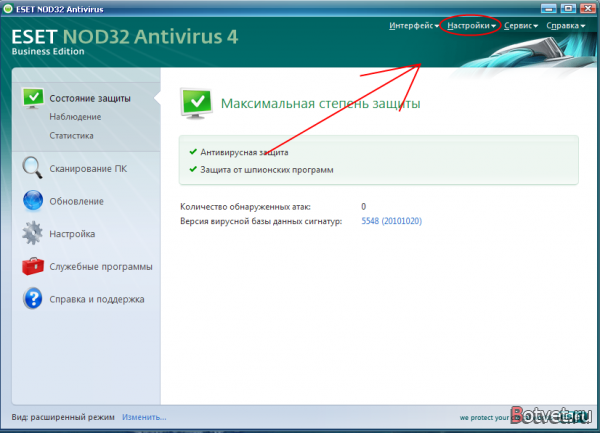
Task: Click the Максимальная степень защиты heading
Action: [x=320, y=103]
